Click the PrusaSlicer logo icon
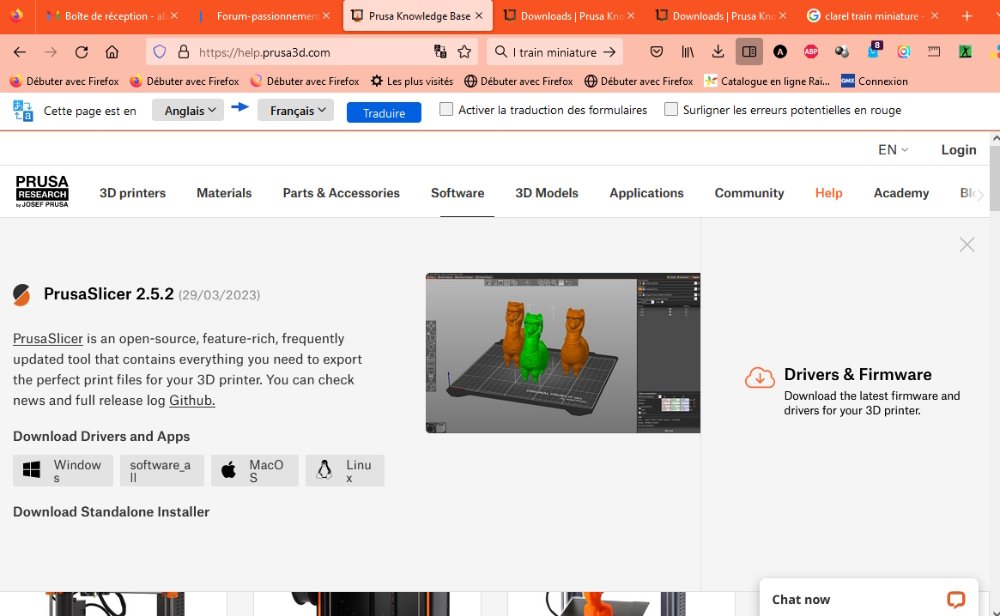The width and height of the screenshot is (1000, 616). [x=22, y=295]
